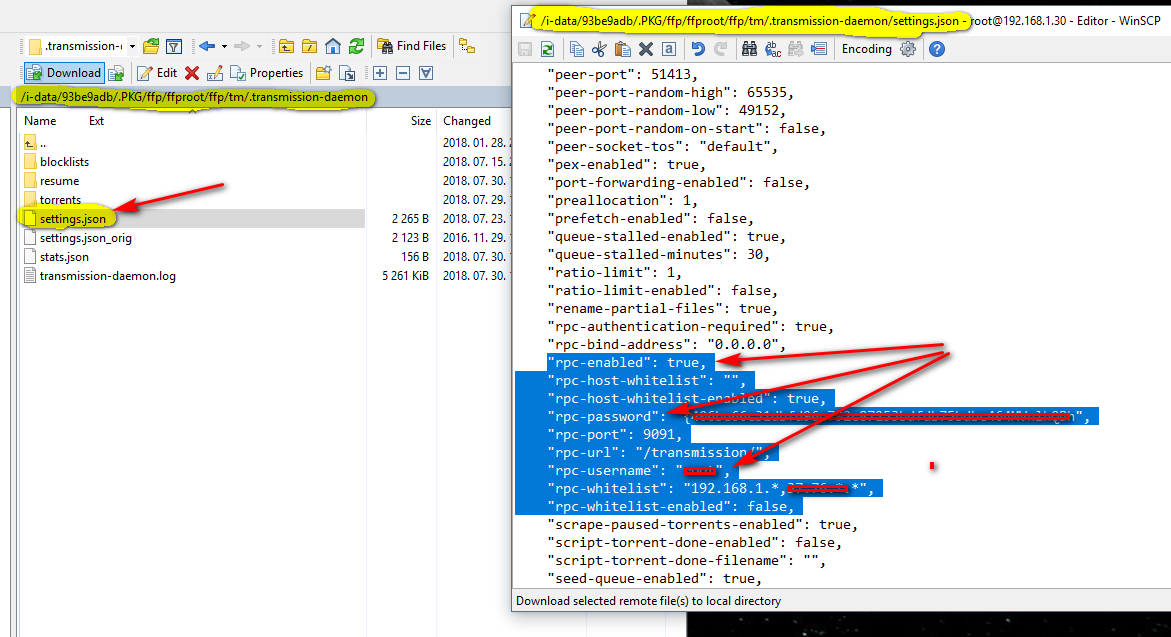
Task: Click the Edit button in file panel
Action: click(x=157, y=73)
